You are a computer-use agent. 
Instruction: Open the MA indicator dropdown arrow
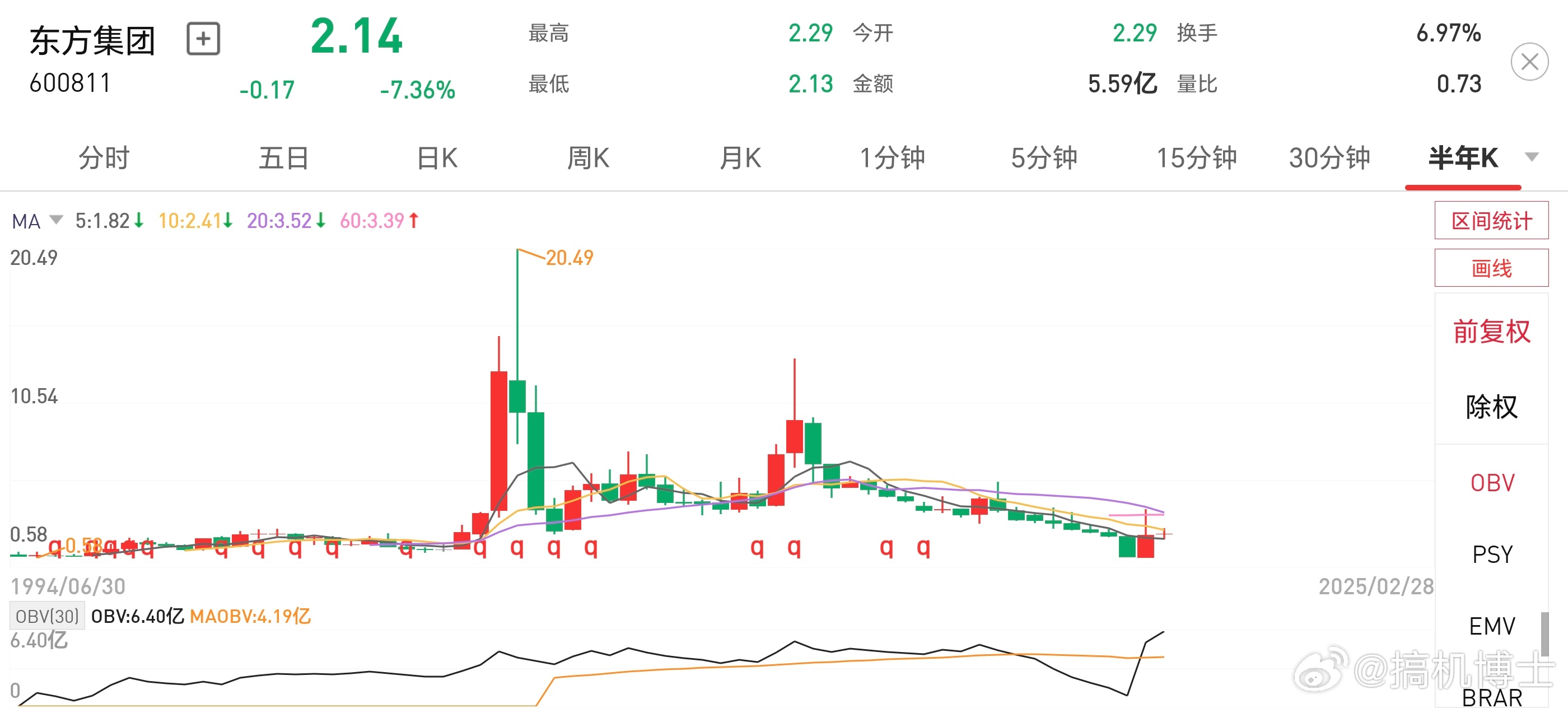(x=56, y=220)
